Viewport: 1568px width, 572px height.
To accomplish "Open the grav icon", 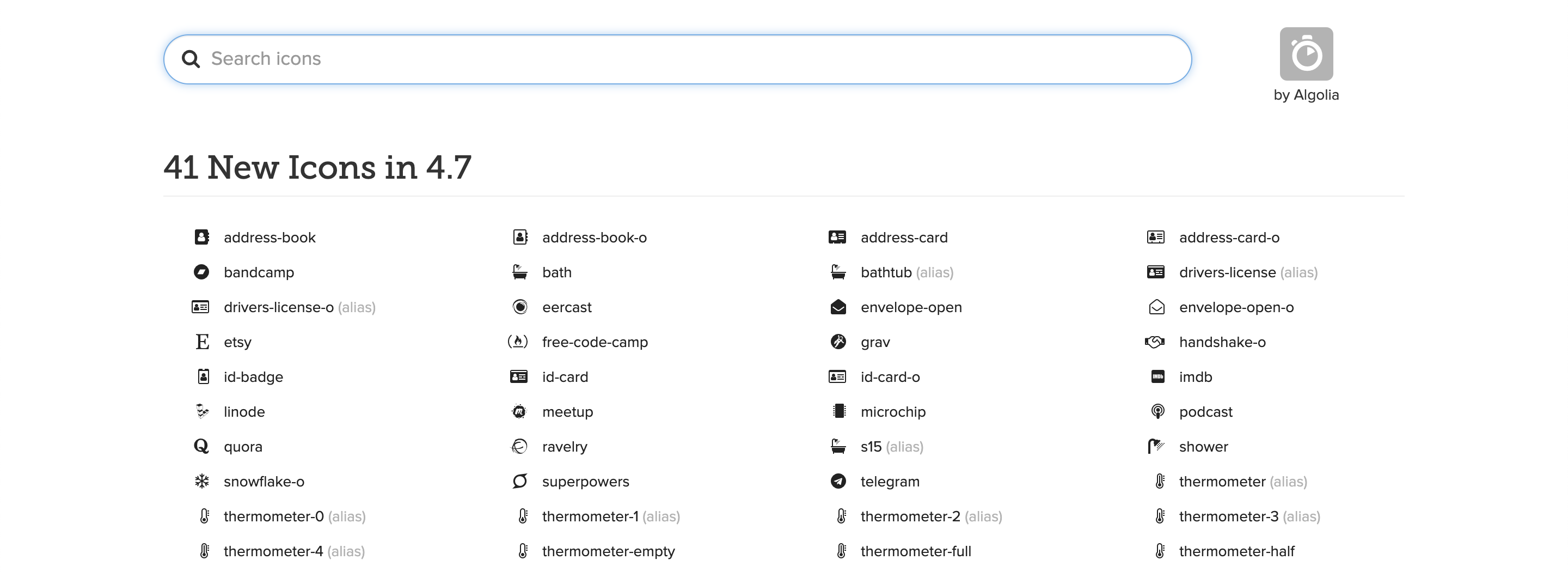I will 838,341.
